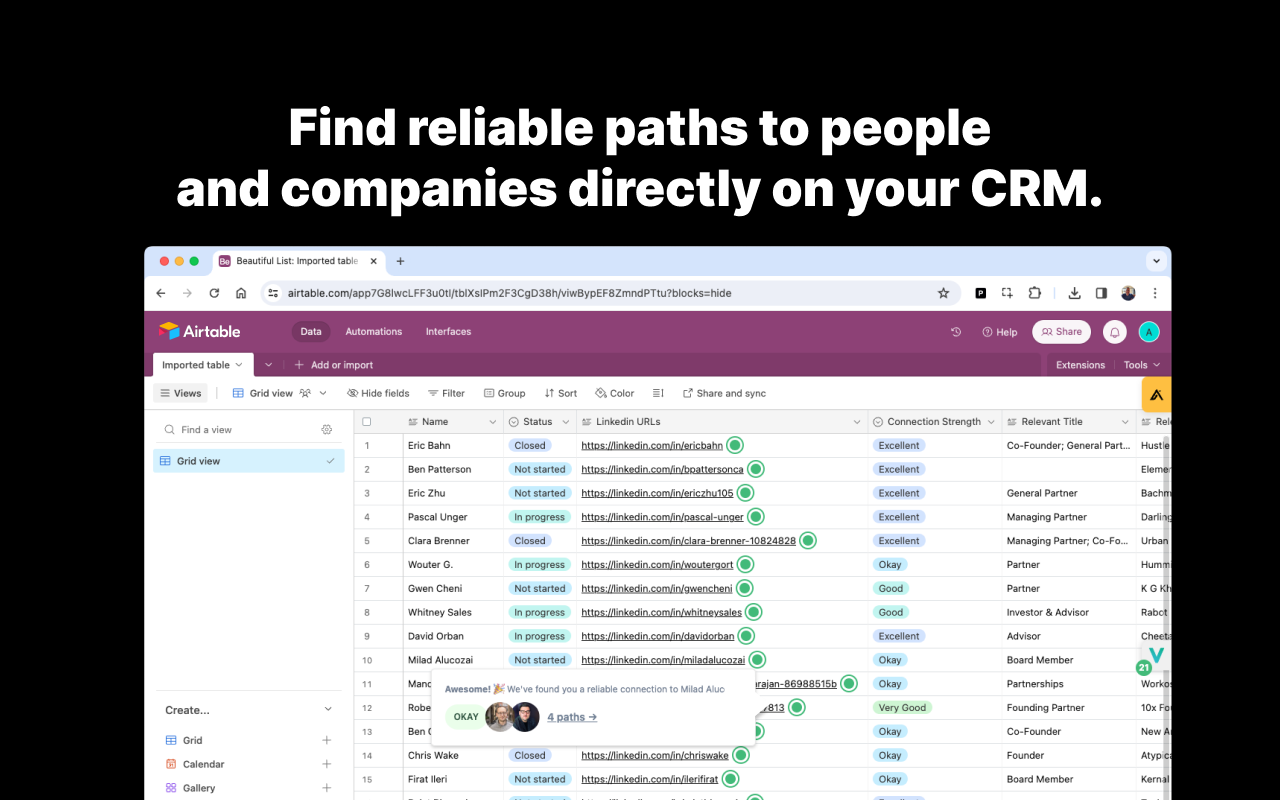Open the browser extensions puzzle icon
The image size is (1280, 800).
tap(1035, 293)
